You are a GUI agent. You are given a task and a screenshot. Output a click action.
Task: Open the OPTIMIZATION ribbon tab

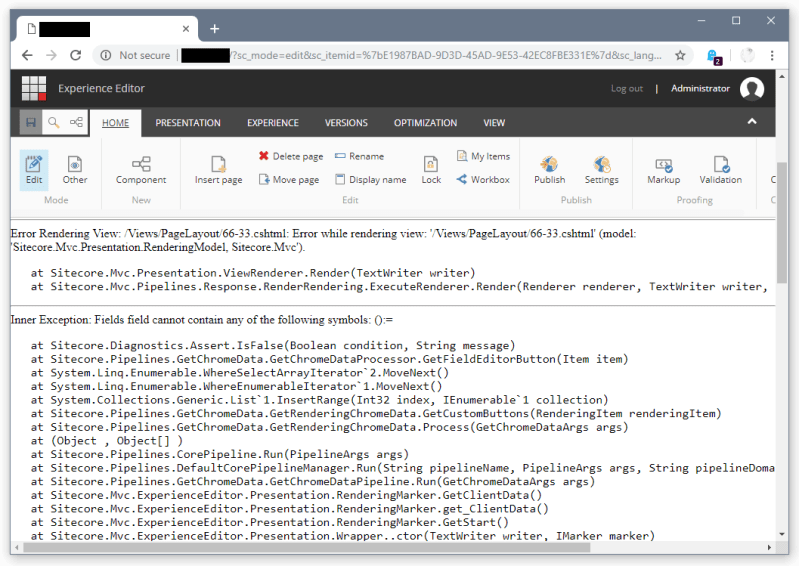click(x=425, y=123)
